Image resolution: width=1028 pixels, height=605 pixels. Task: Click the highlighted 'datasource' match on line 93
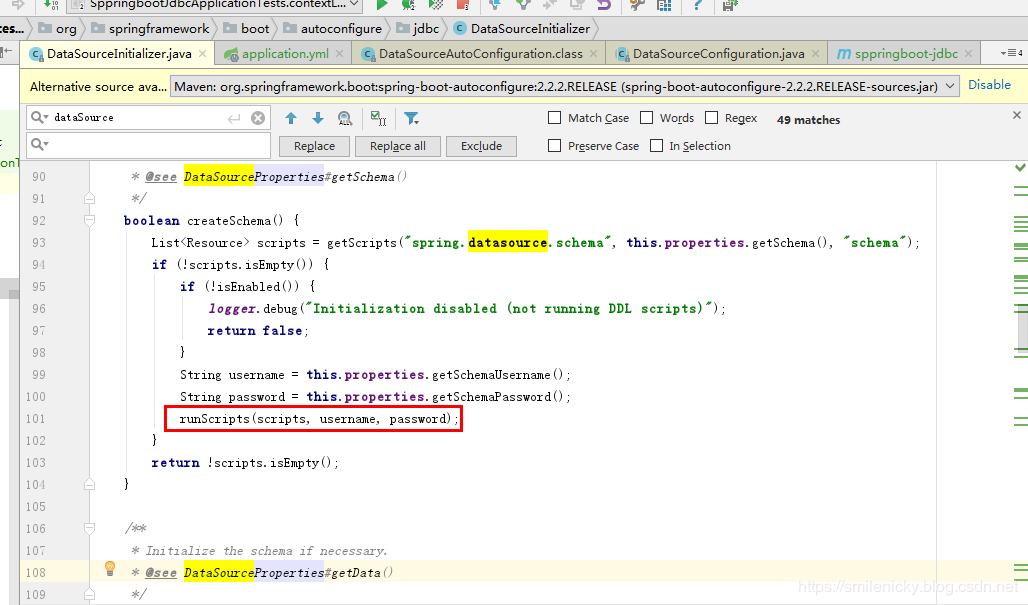pos(507,243)
